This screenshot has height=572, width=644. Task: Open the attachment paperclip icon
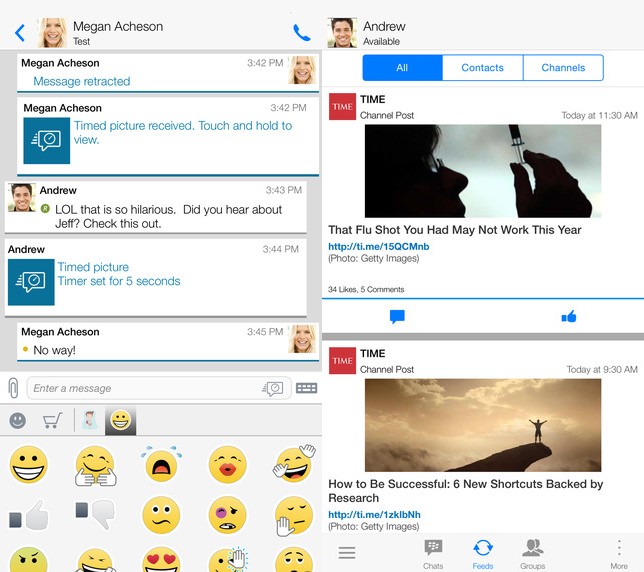pos(13,388)
